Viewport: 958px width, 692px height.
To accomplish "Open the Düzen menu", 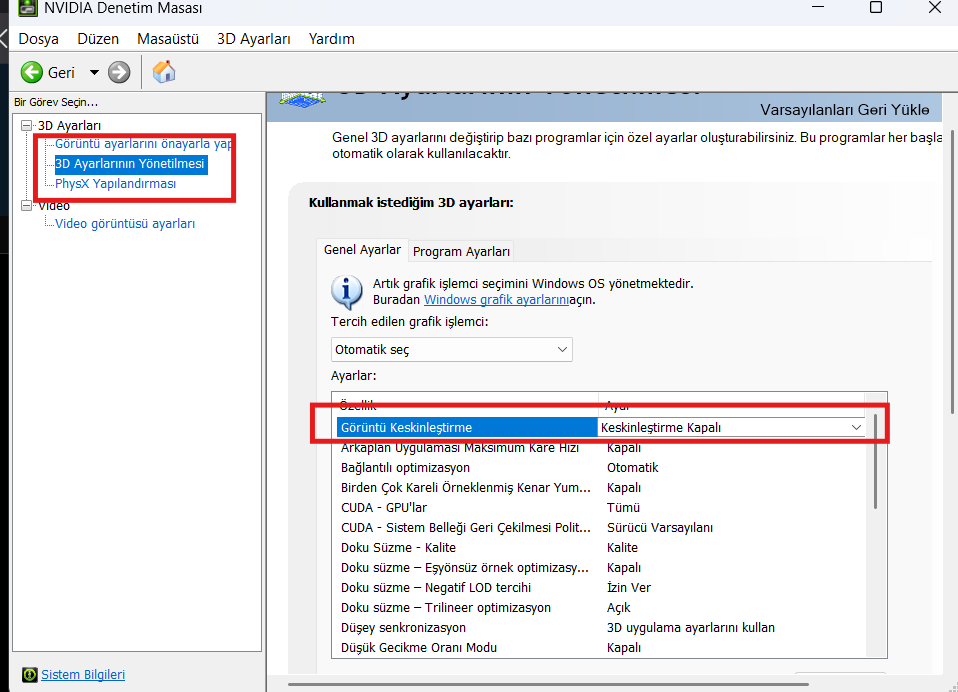I will point(98,39).
